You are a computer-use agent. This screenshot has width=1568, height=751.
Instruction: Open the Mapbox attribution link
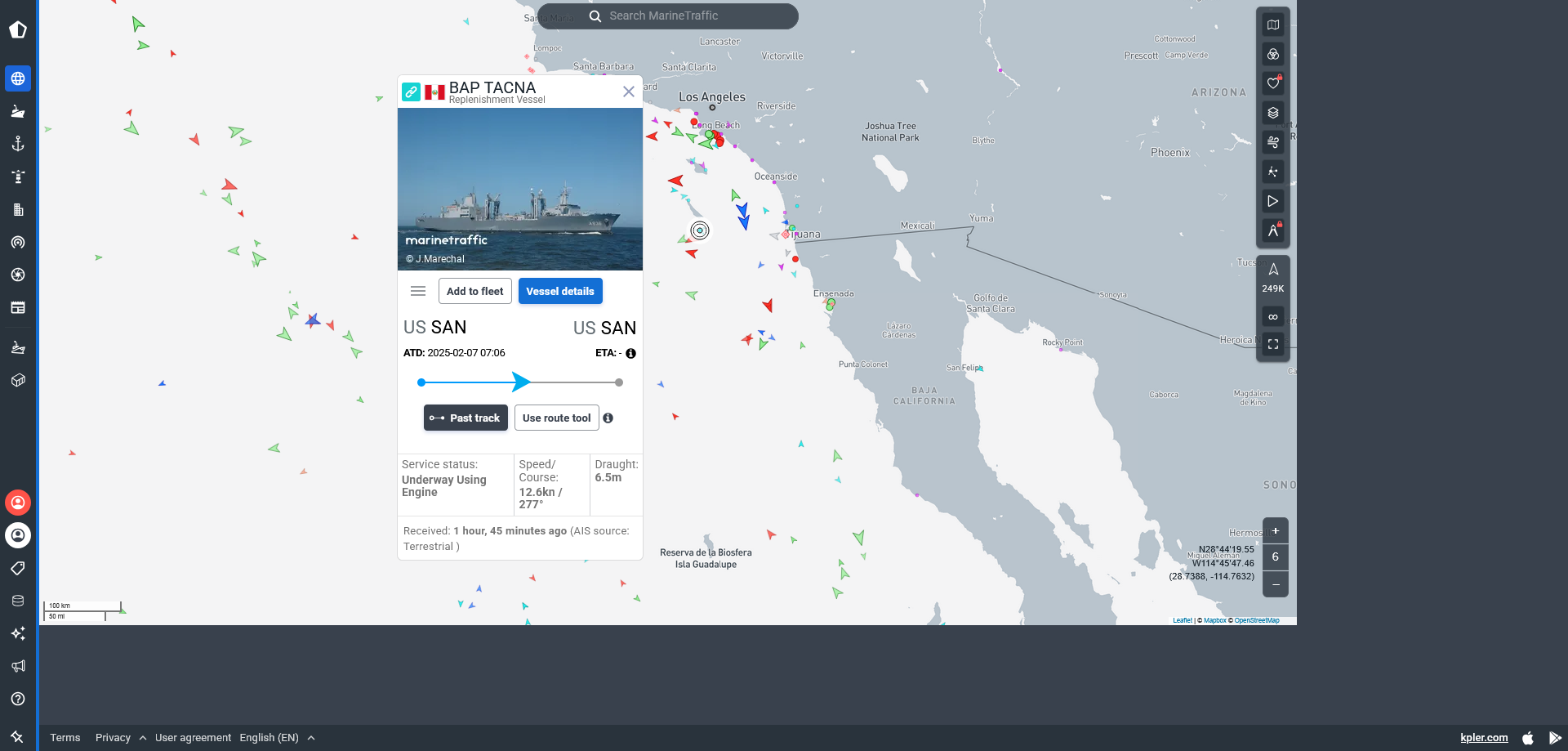[1215, 620]
